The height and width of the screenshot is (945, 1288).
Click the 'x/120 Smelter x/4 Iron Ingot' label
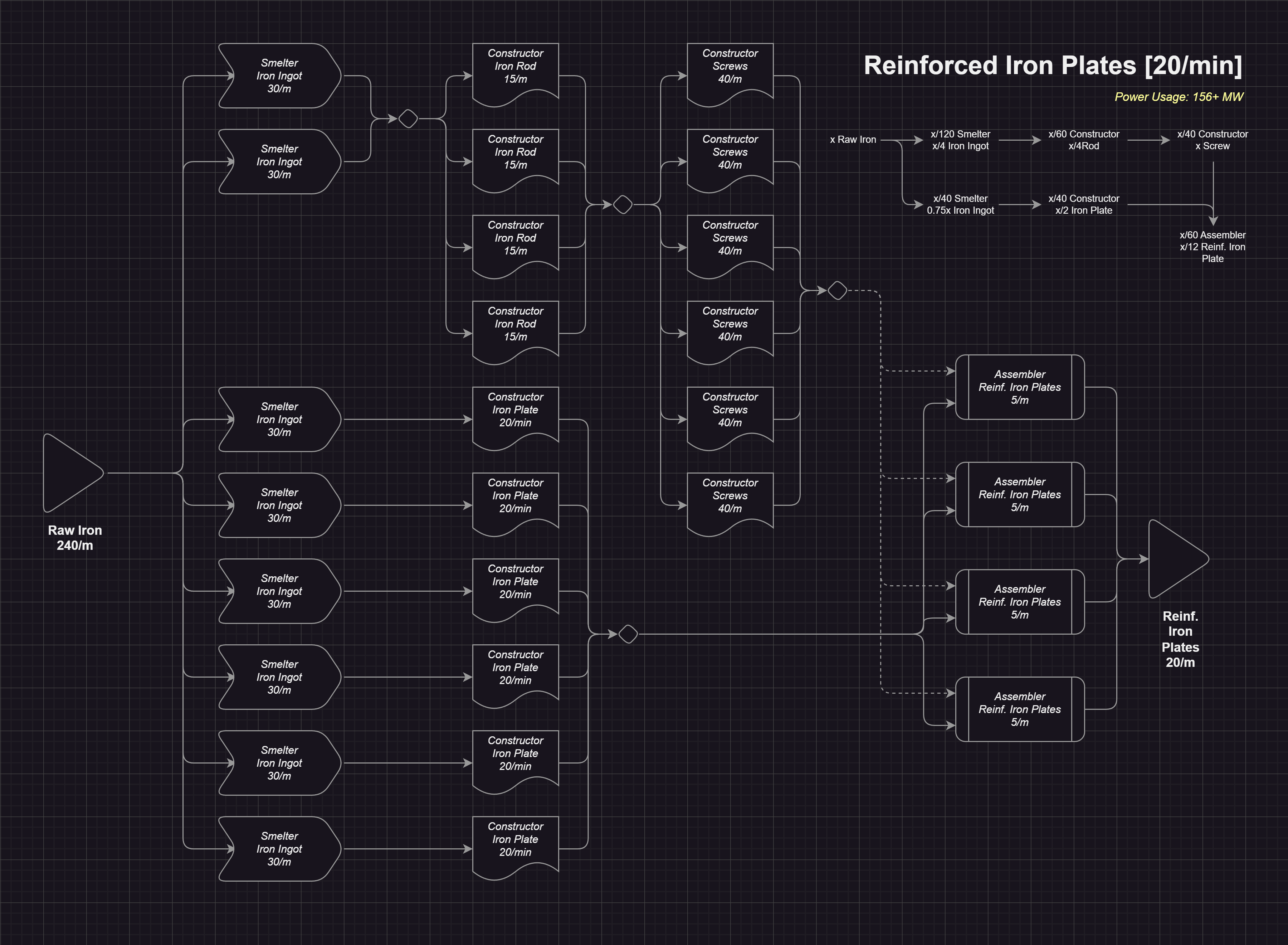pos(960,140)
